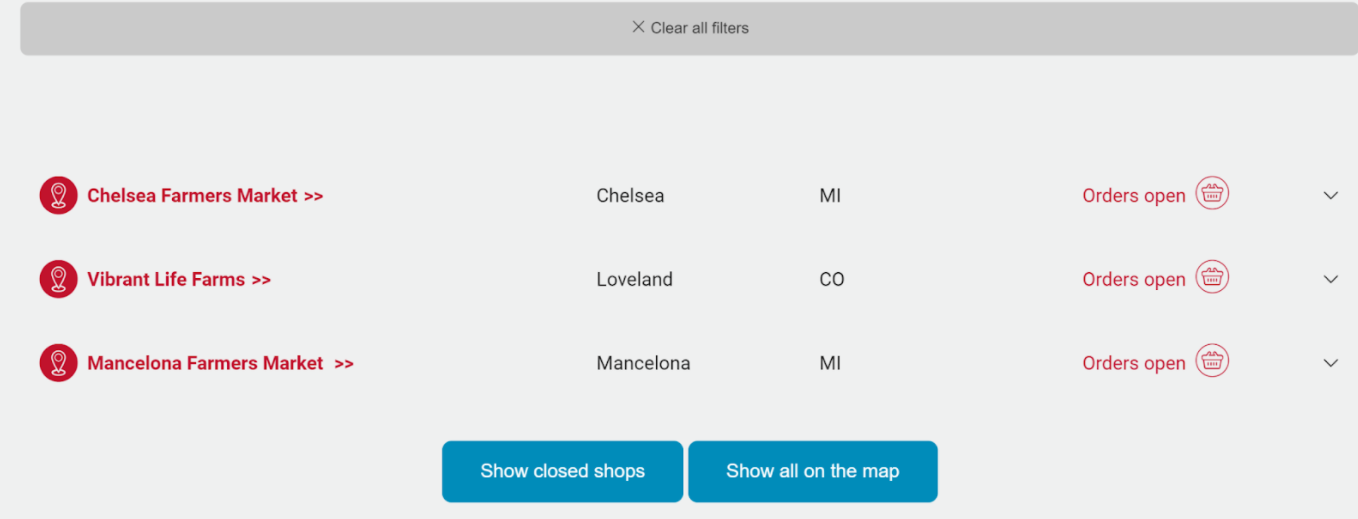This screenshot has width=1358, height=519.
Task: Click the Loveland city cell
Action: [634, 280]
